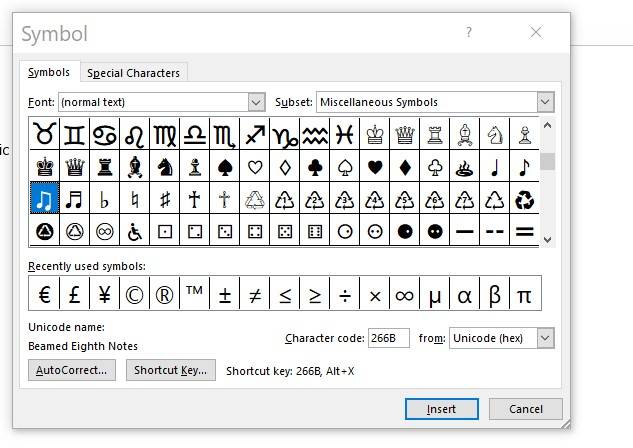Image resolution: width=633 pixels, height=448 pixels.
Task: Select the black spade suit symbol
Action: pos(225,167)
